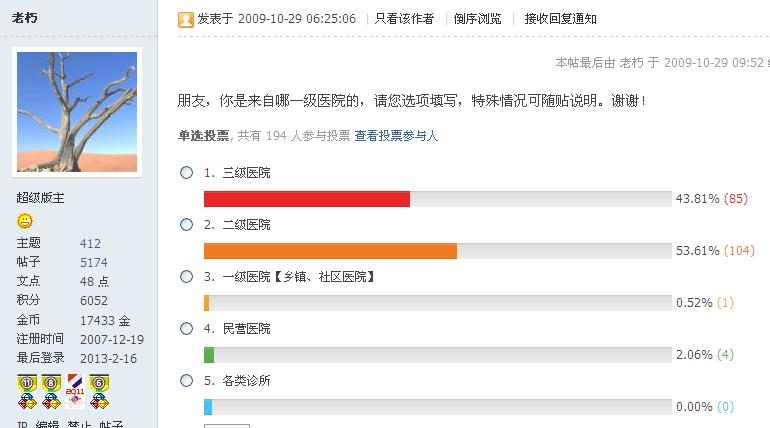Screen dimensions: 770x428
Task: Select the 二级医院 radio button
Action: click(x=186, y=225)
